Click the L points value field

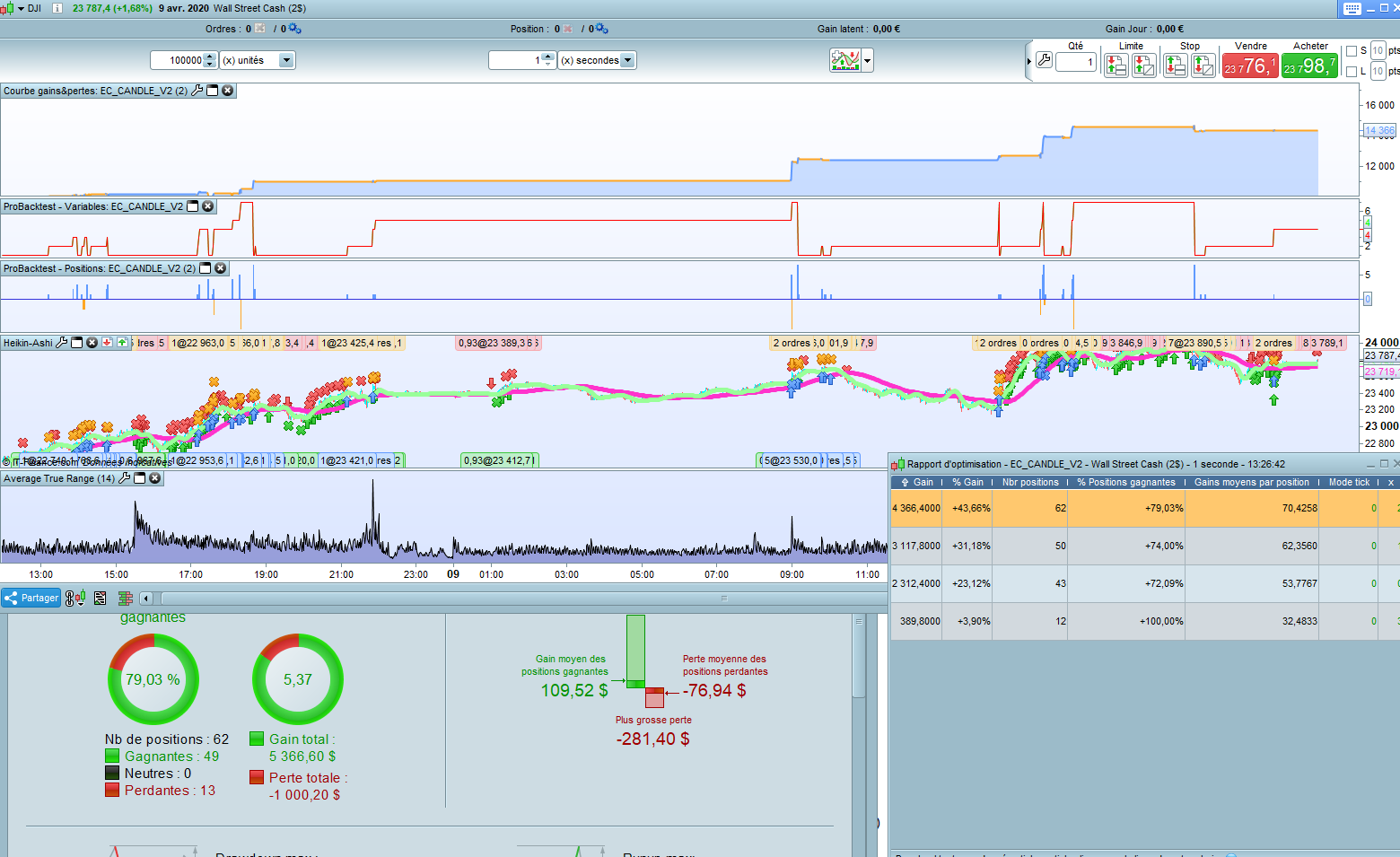[x=1378, y=72]
